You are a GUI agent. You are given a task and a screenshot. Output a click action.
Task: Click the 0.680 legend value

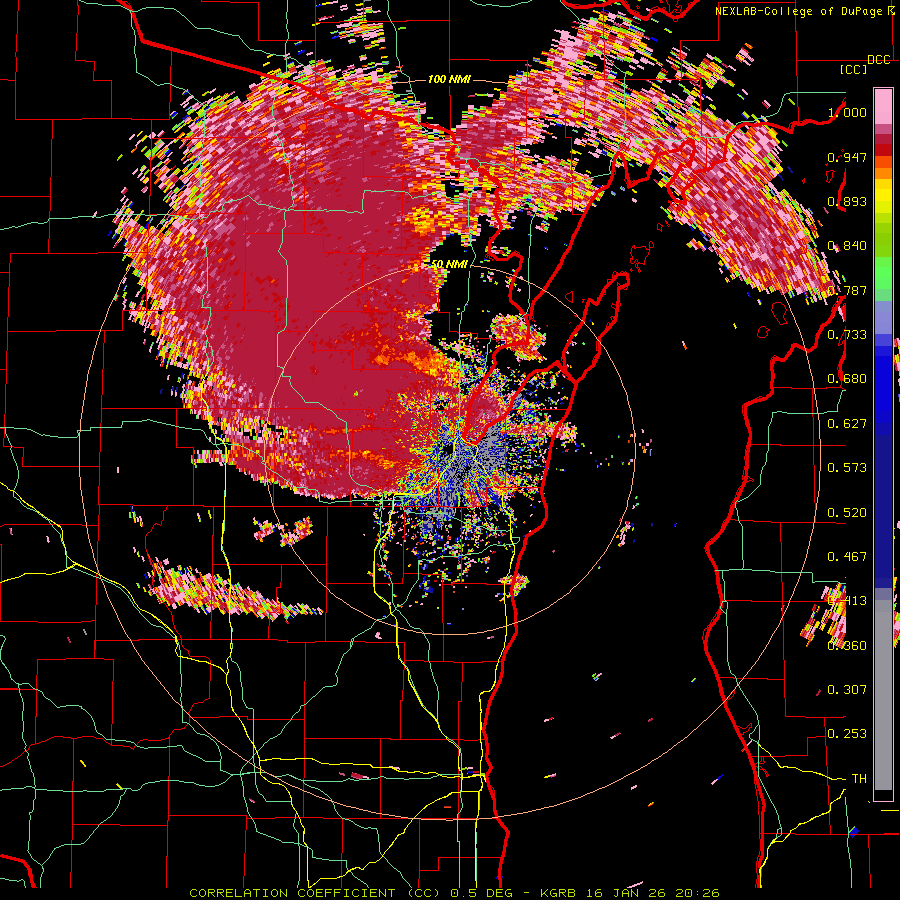847,379
